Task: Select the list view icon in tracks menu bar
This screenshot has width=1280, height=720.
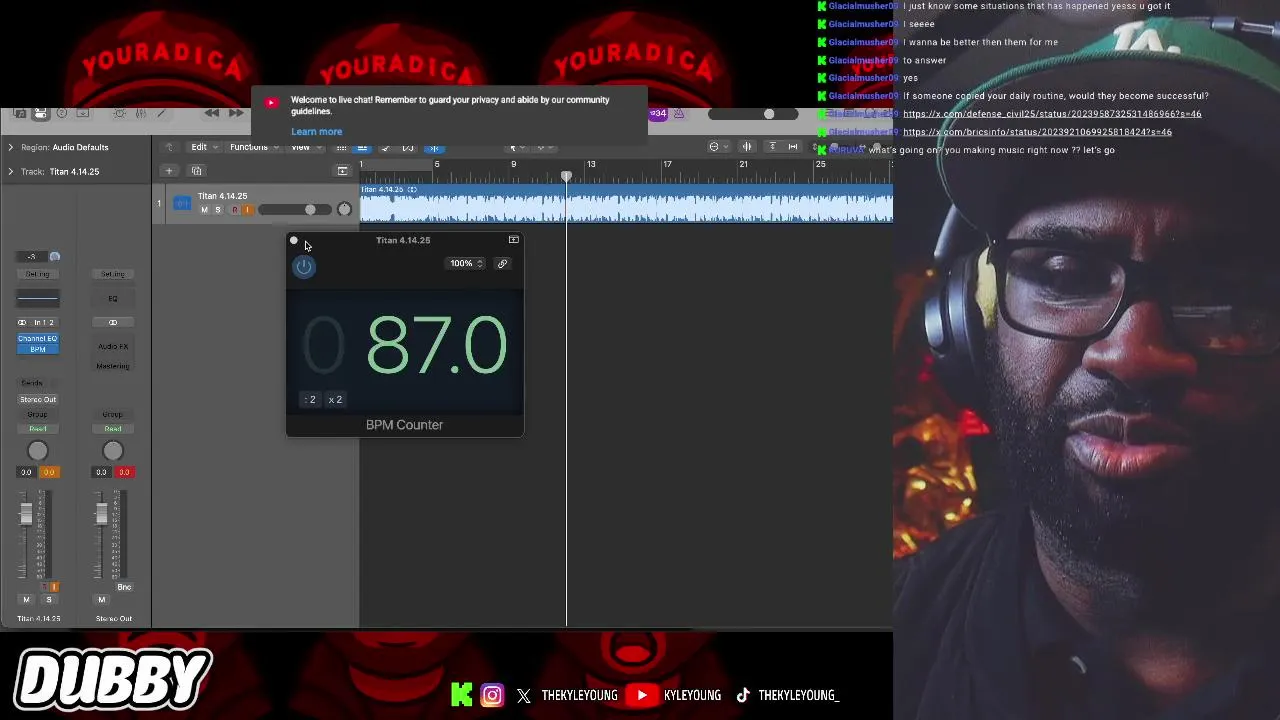Action: pos(362,148)
